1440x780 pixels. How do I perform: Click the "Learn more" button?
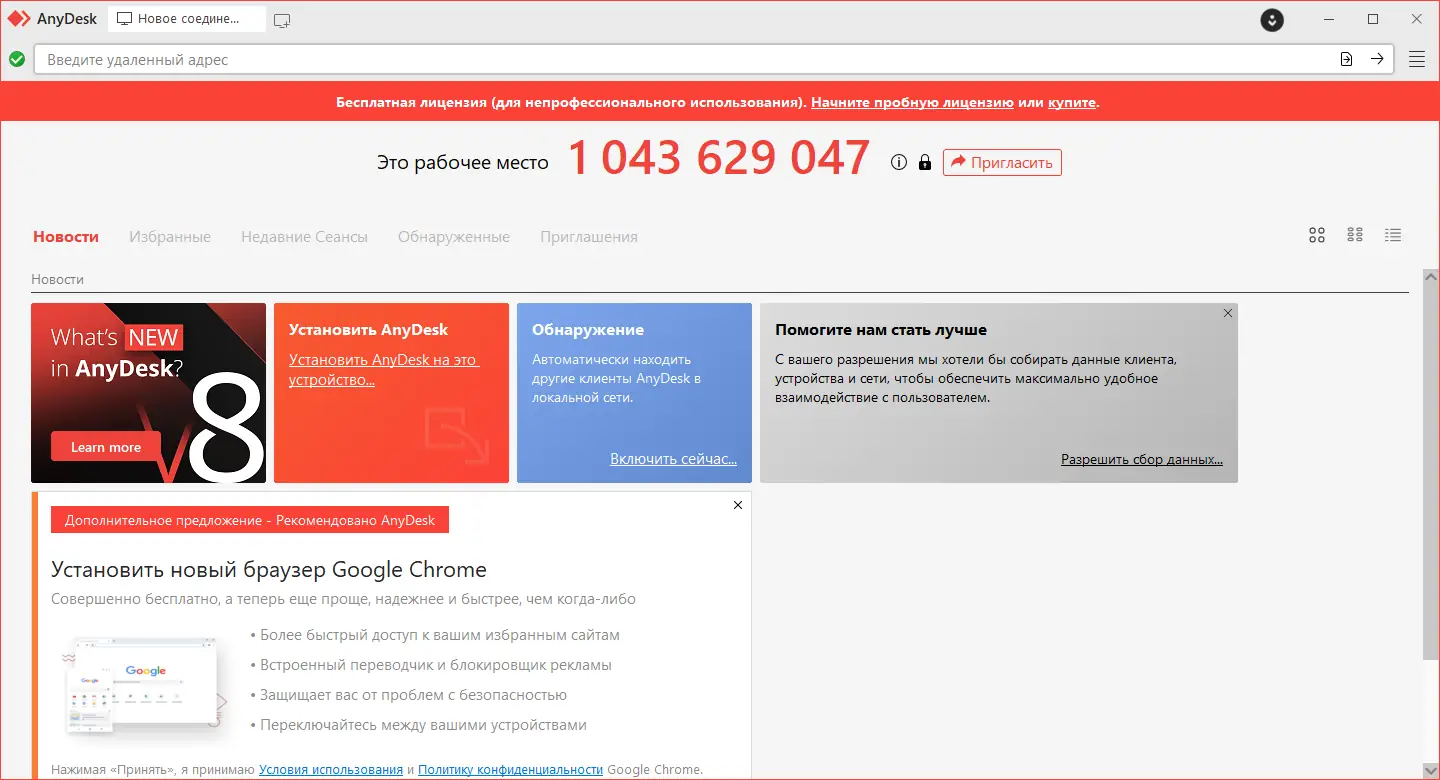click(x=106, y=447)
